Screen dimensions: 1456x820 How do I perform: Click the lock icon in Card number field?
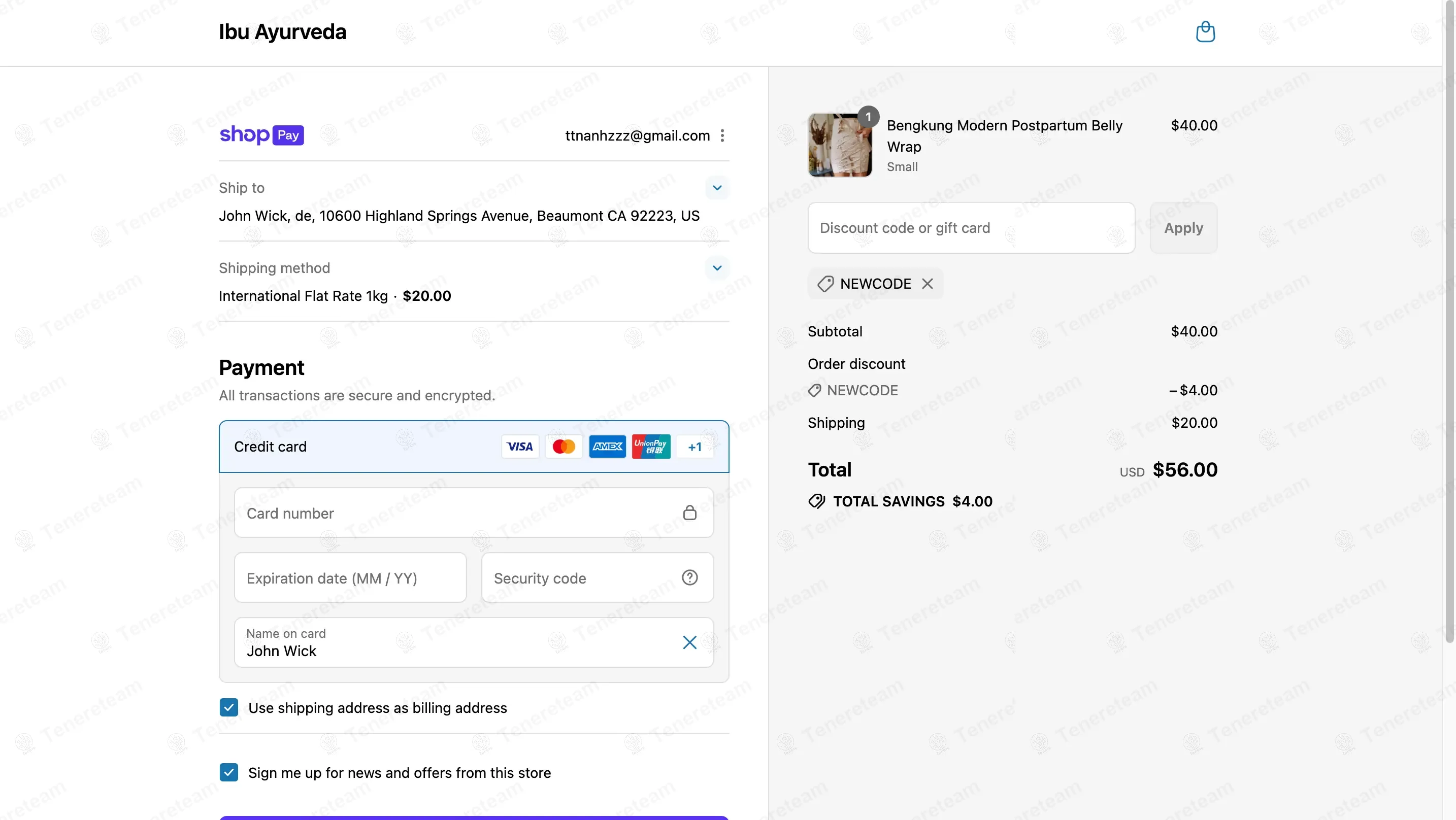click(x=689, y=512)
